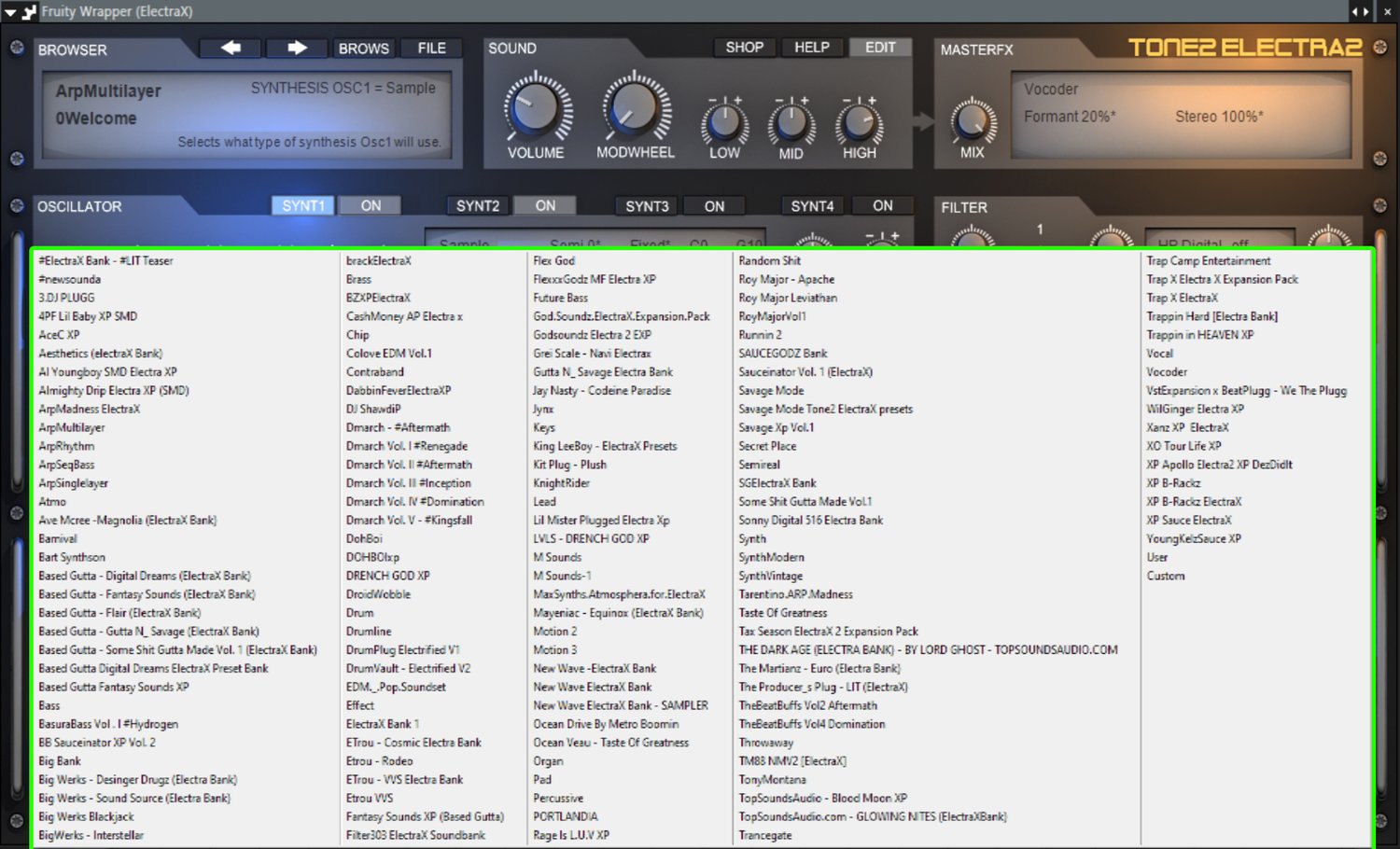The image size is (1400, 849).
Task: Click the Tone2 Electra2 logo
Action: coord(1245,47)
